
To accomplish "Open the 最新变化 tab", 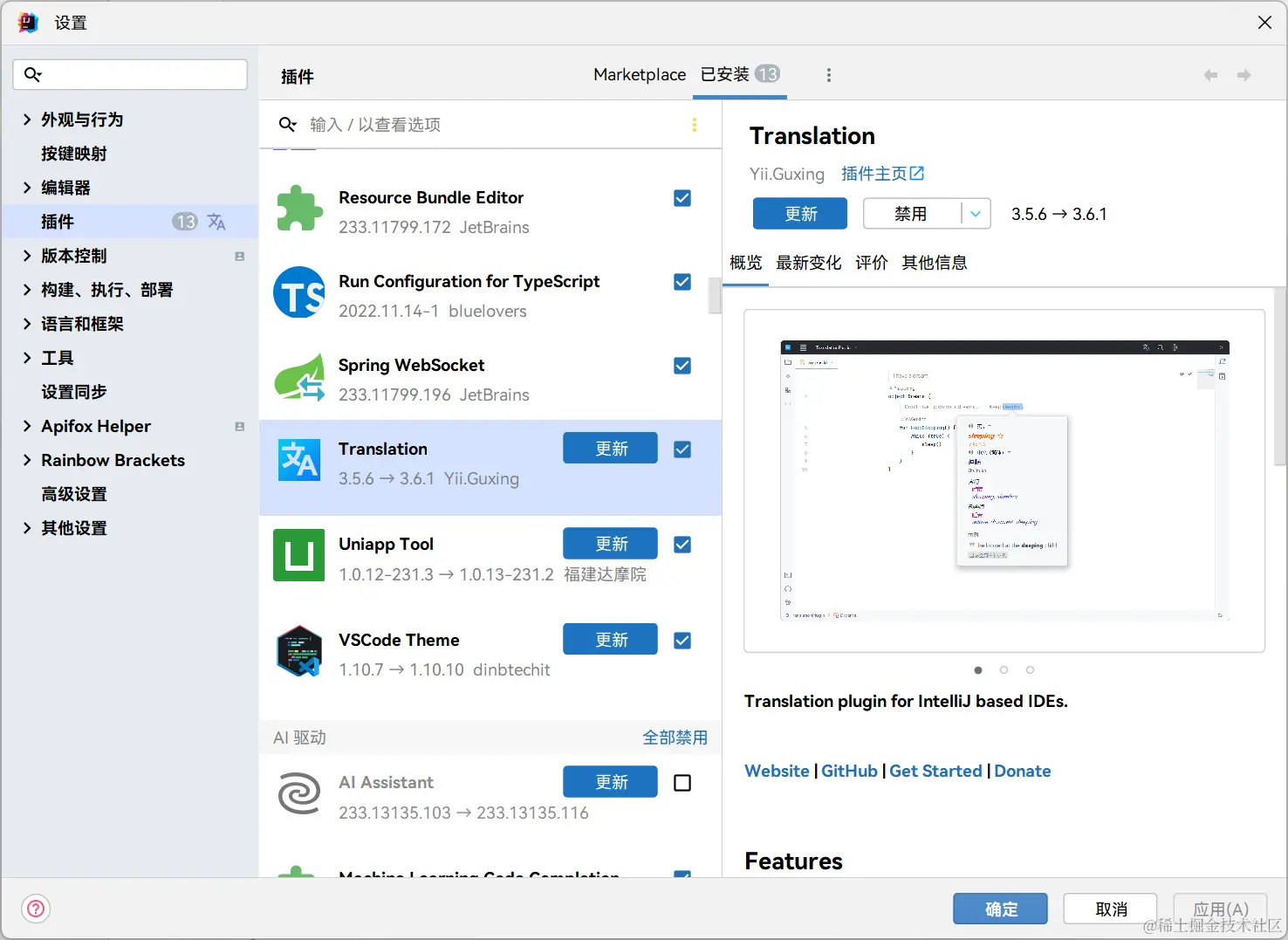I will [809, 263].
